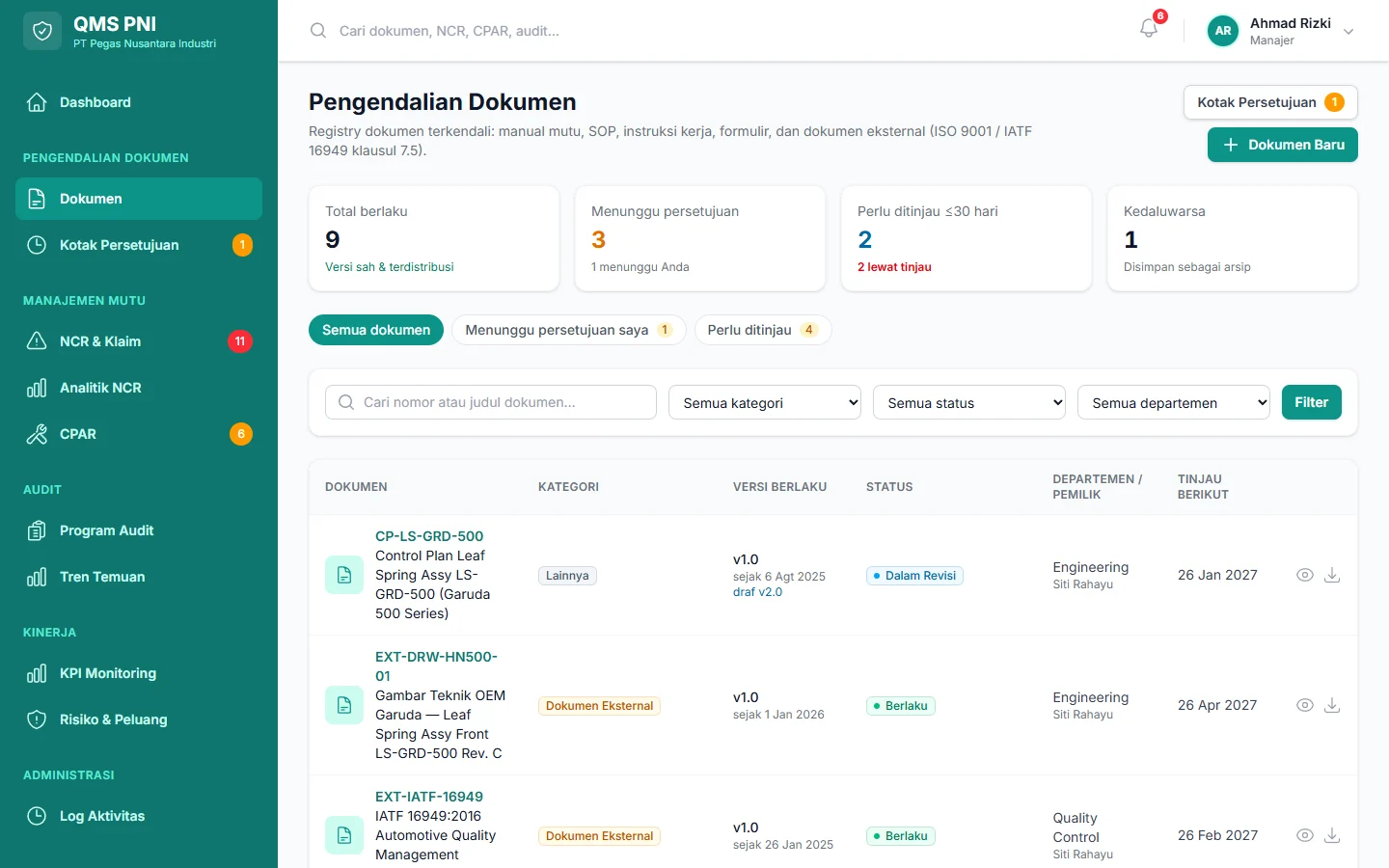The width and height of the screenshot is (1389, 868).
Task: Click the QMS PNI shield logo
Action: 42,31
